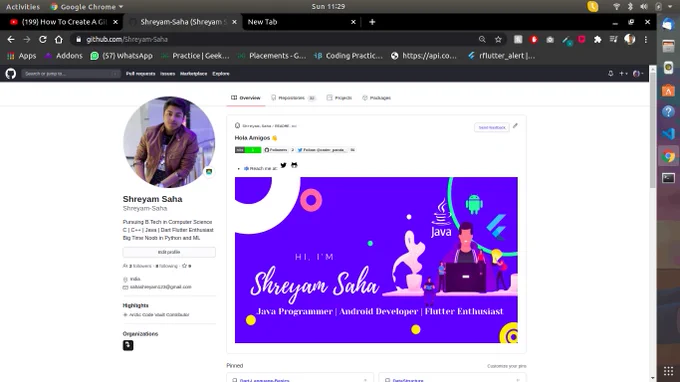Bookmark this page with the star icon

pos(498,39)
